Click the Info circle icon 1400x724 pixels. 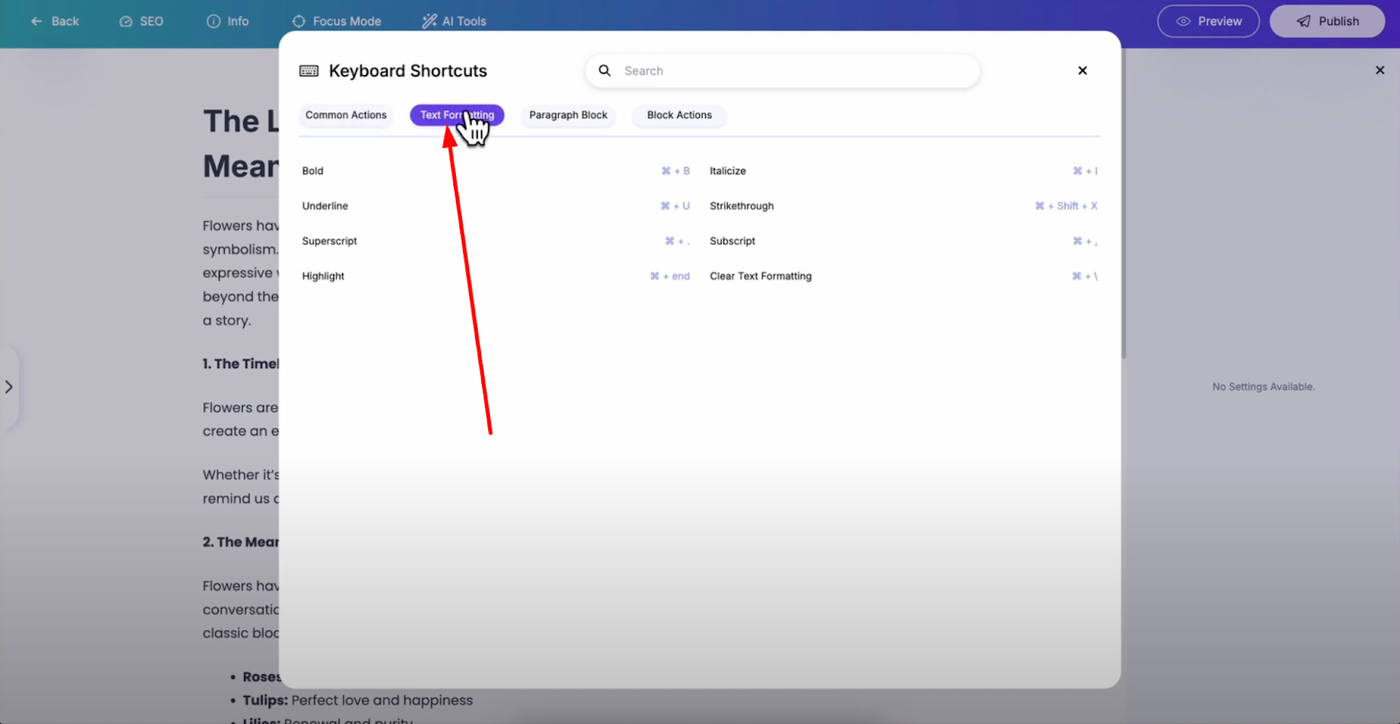[213, 21]
